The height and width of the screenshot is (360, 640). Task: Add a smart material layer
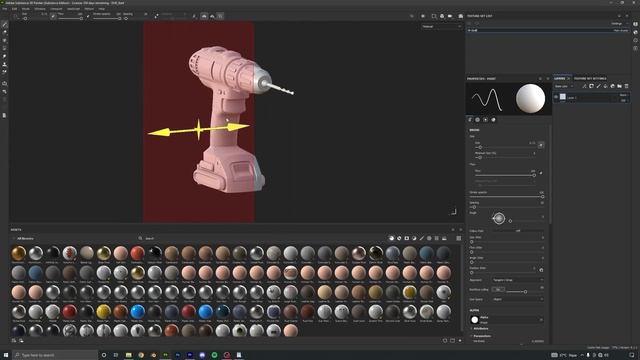(x=612, y=86)
